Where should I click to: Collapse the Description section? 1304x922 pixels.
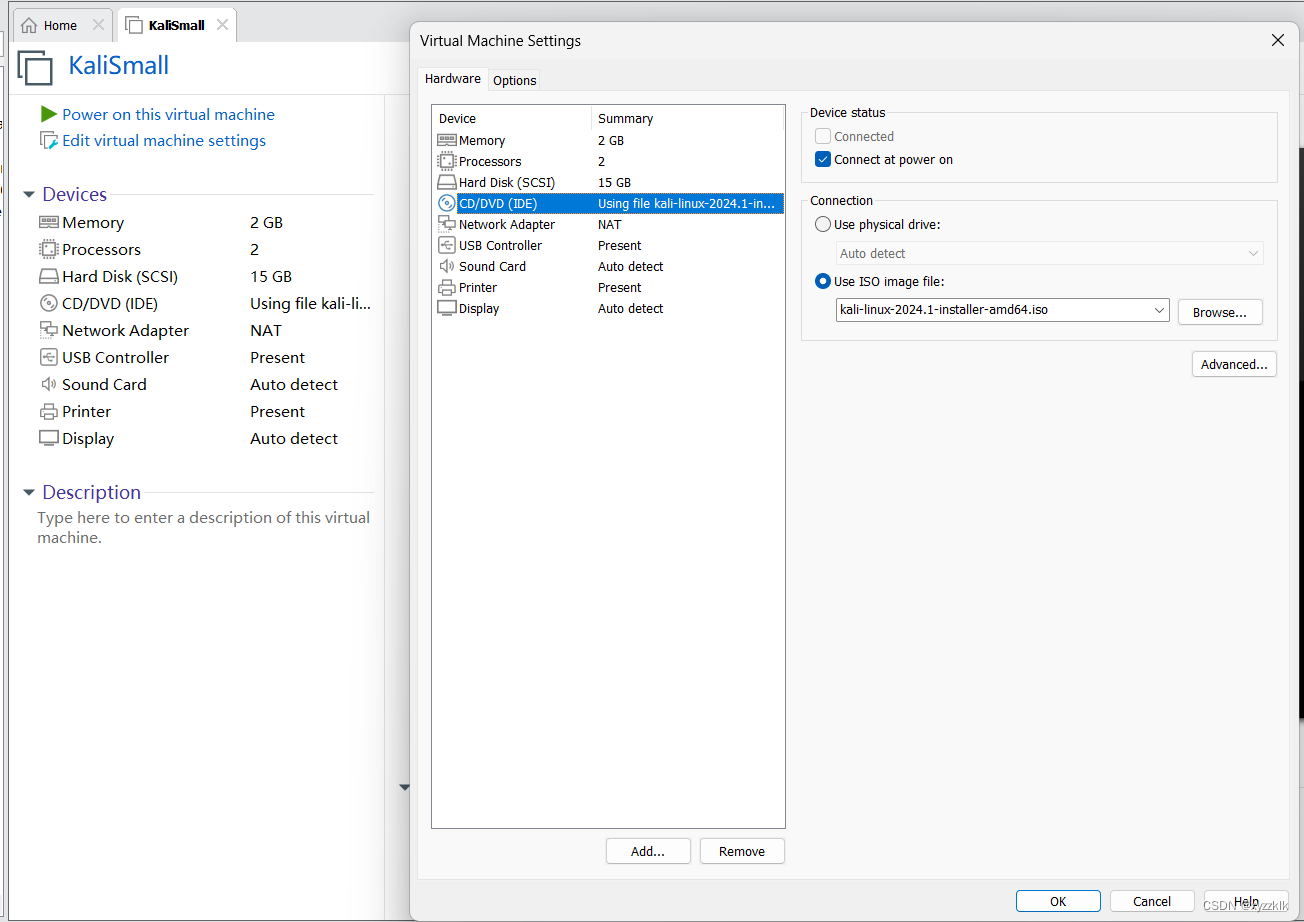click(x=30, y=493)
